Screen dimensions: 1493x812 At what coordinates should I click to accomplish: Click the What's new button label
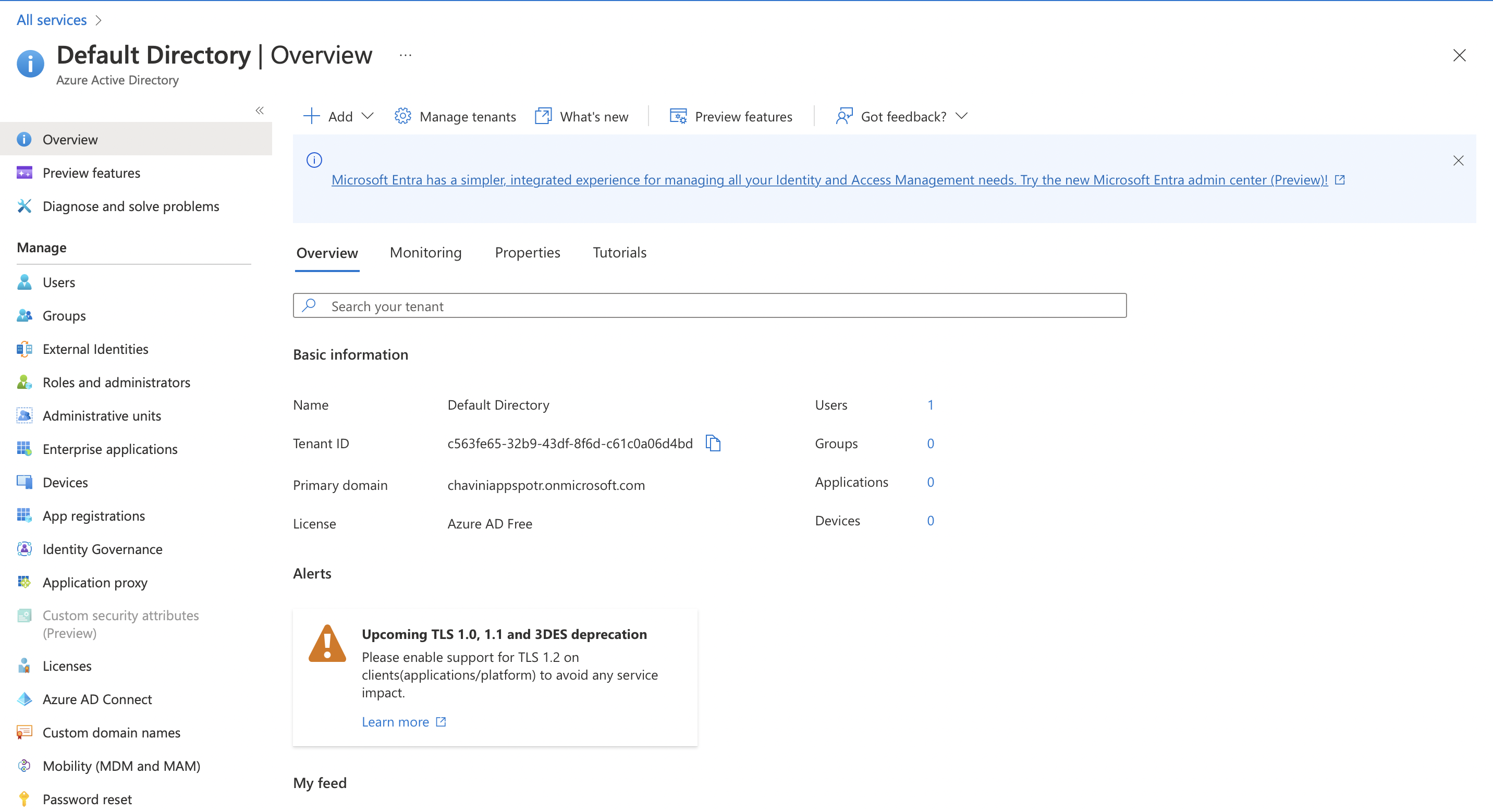[594, 117]
